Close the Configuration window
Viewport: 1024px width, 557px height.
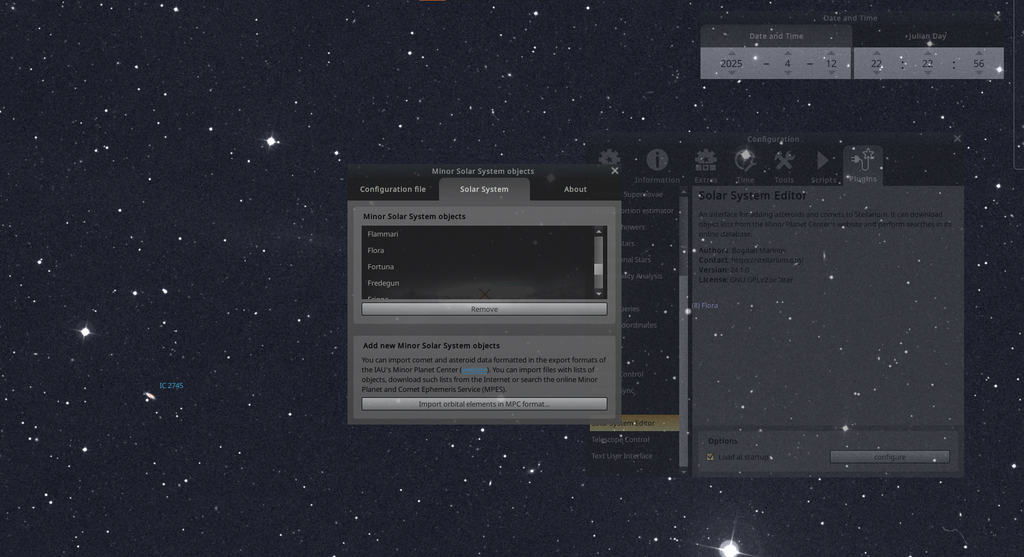coord(957,138)
